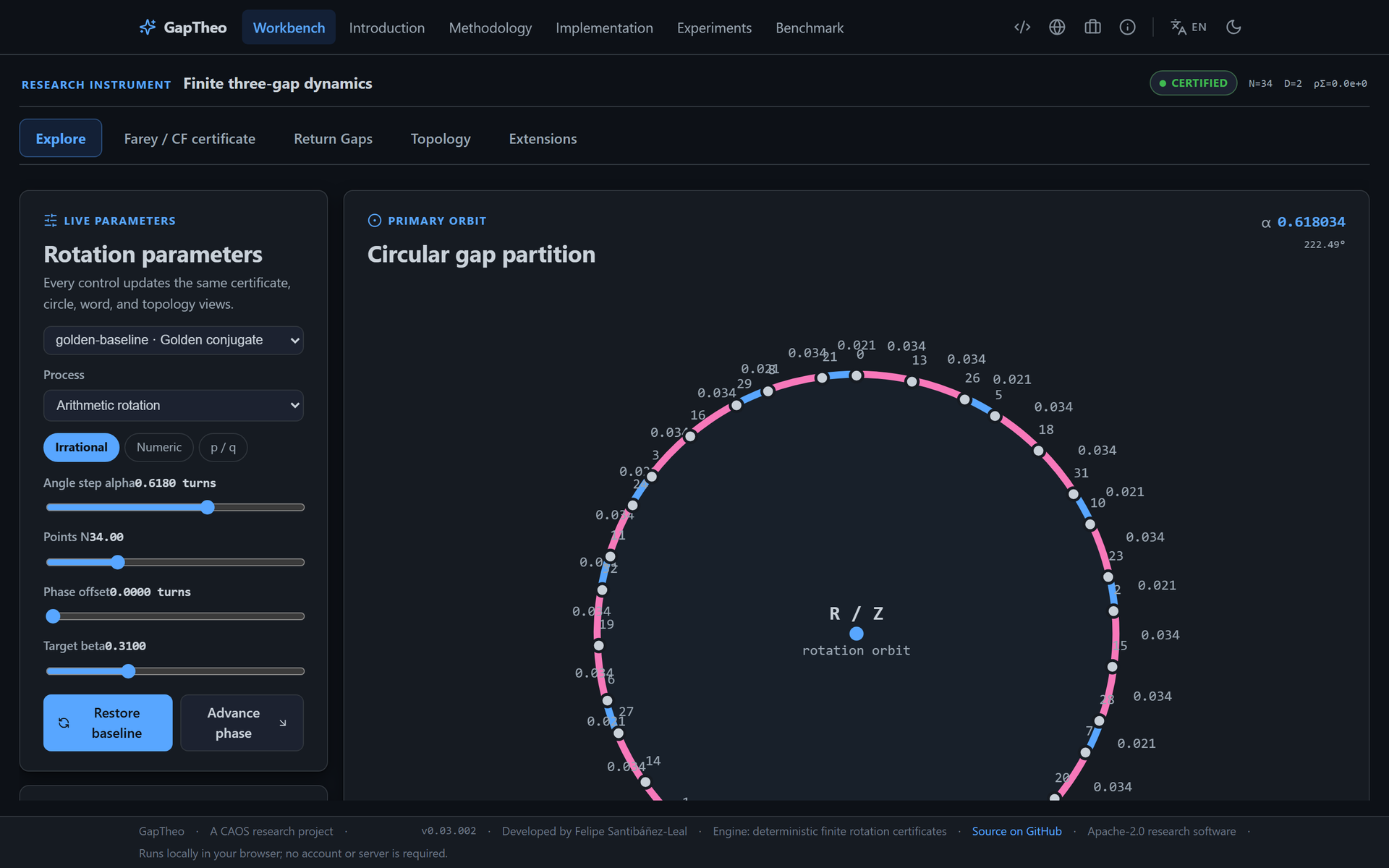Click the Finite three-gap dynamics title

(x=278, y=84)
